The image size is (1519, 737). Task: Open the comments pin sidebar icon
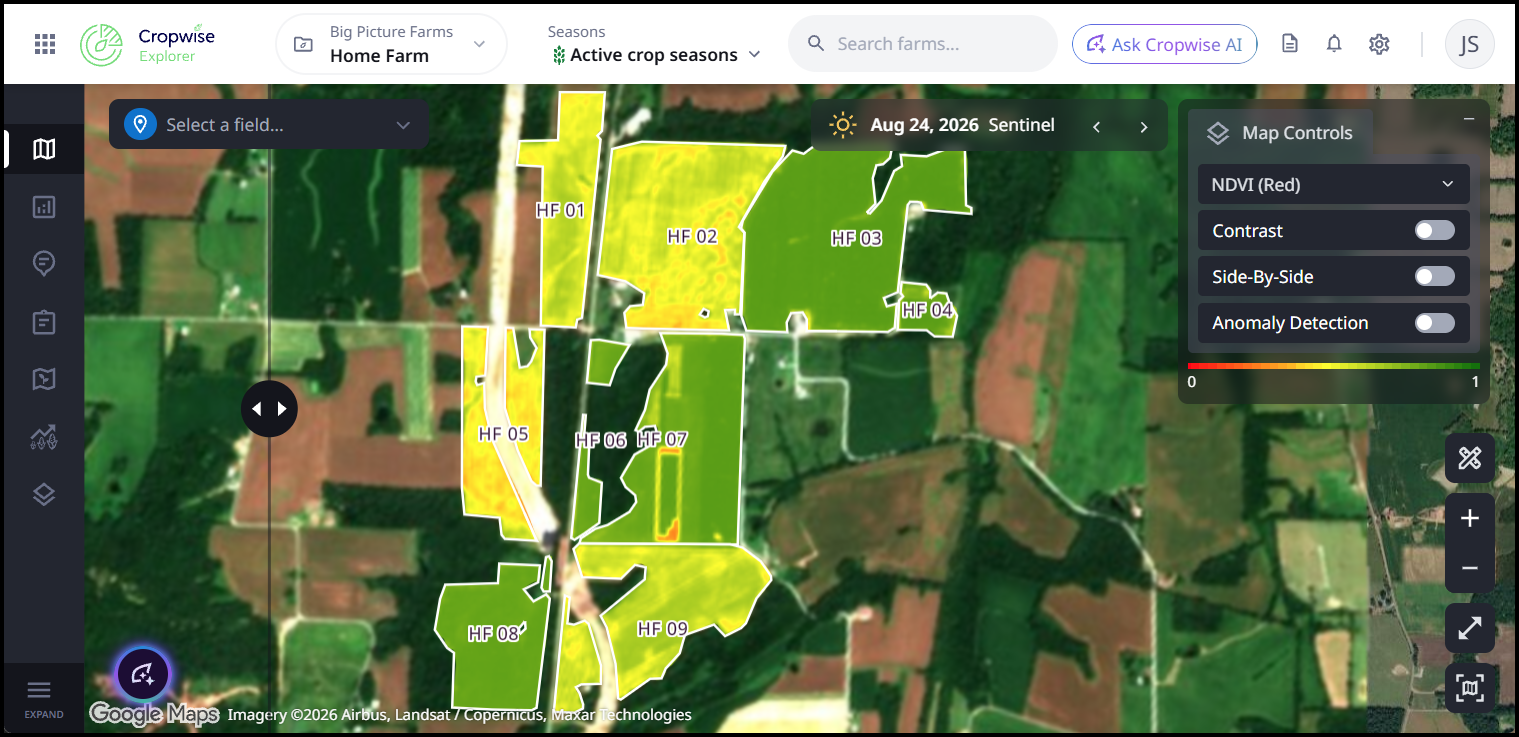44,264
